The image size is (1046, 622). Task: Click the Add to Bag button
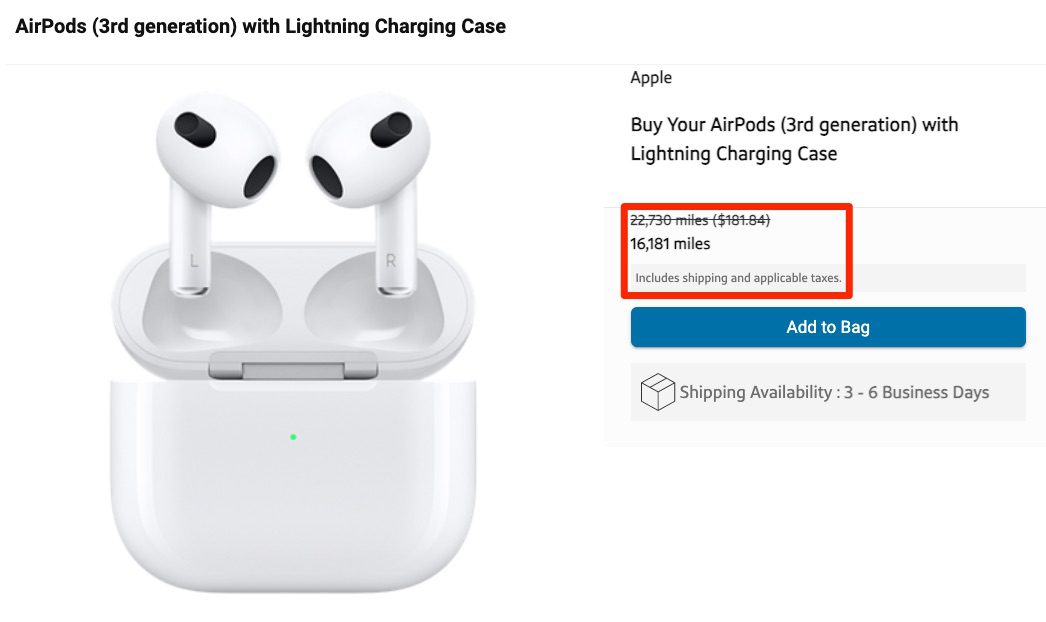pyautogui.click(x=828, y=327)
